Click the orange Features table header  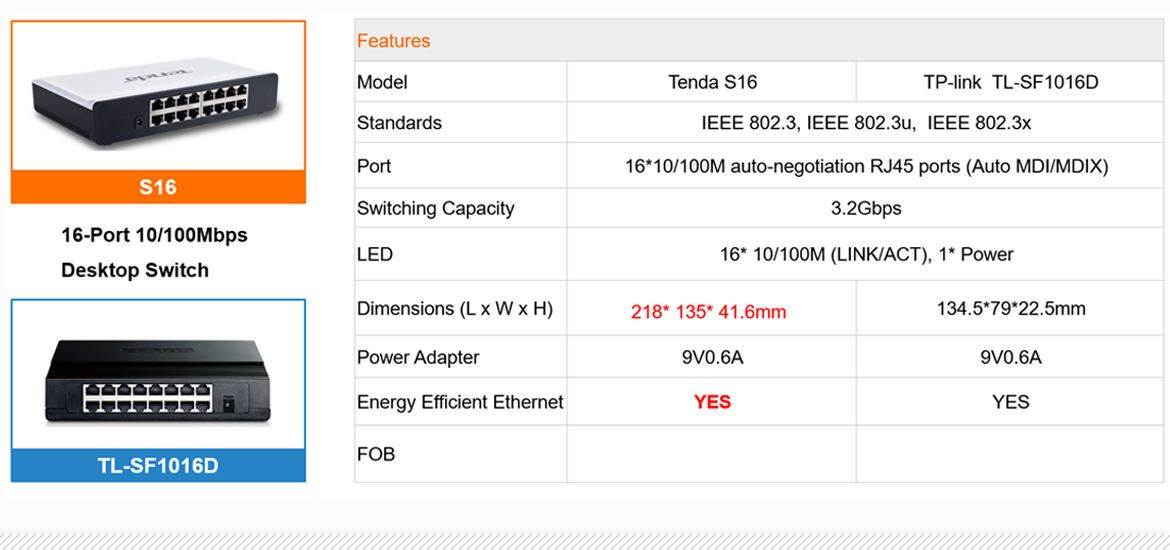point(393,41)
